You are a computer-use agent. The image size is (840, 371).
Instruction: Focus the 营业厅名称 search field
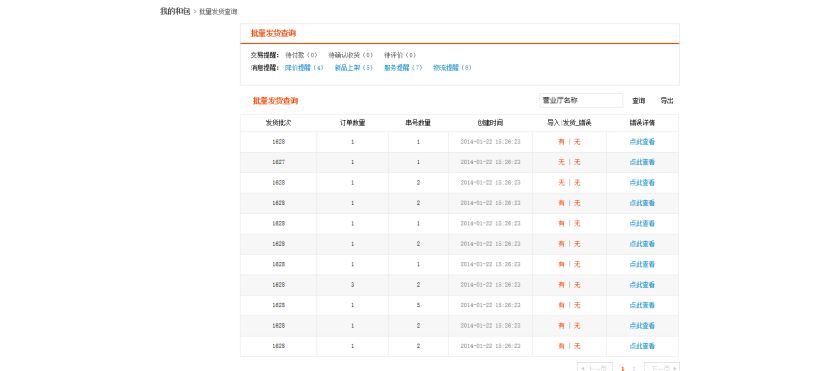pos(581,101)
